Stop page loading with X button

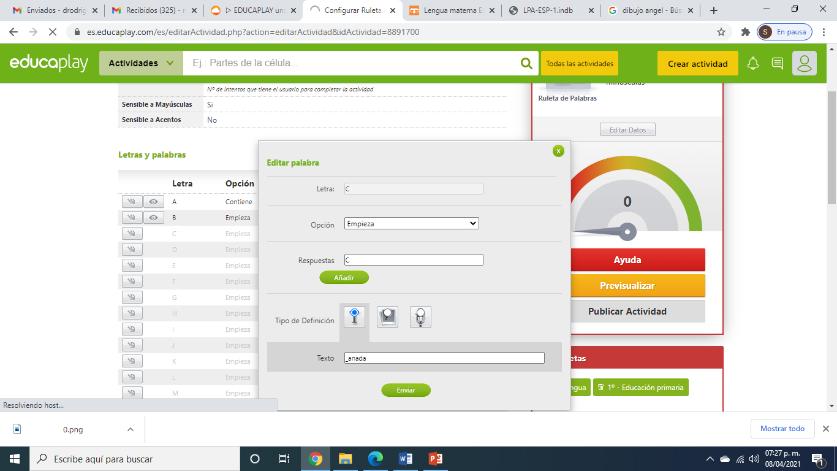pyautogui.click(x=52, y=32)
